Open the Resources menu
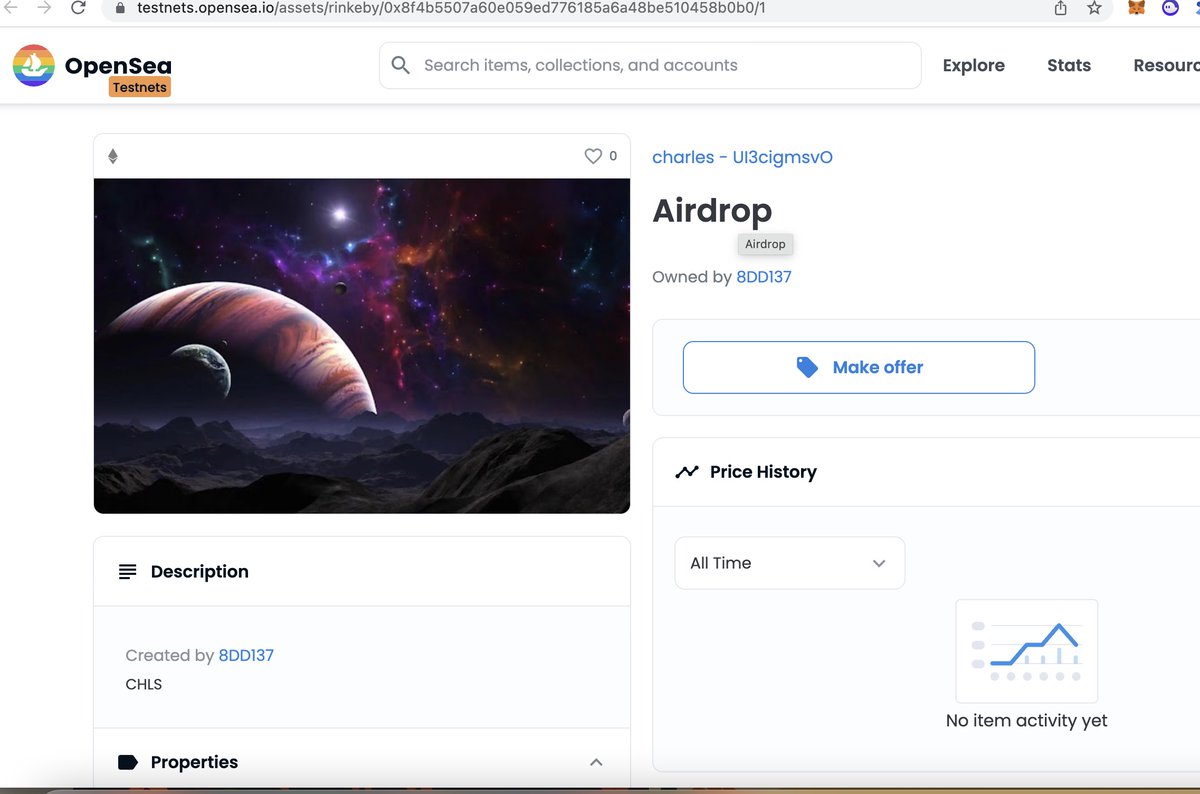This screenshot has width=1200, height=794. tap(1167, 65)
